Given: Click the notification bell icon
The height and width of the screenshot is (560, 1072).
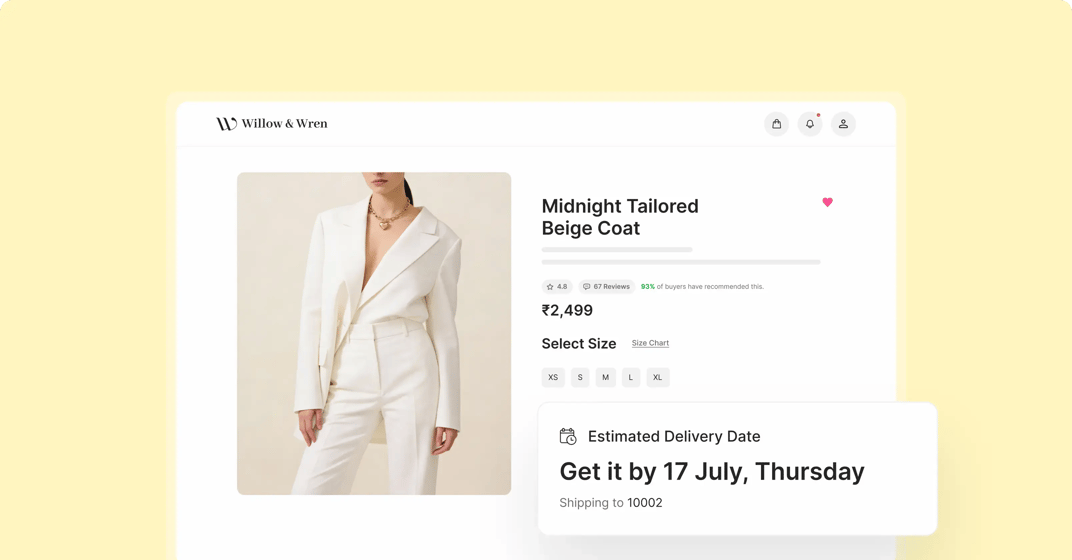Looking at the screenshot, I should click(x=809, y=124).
